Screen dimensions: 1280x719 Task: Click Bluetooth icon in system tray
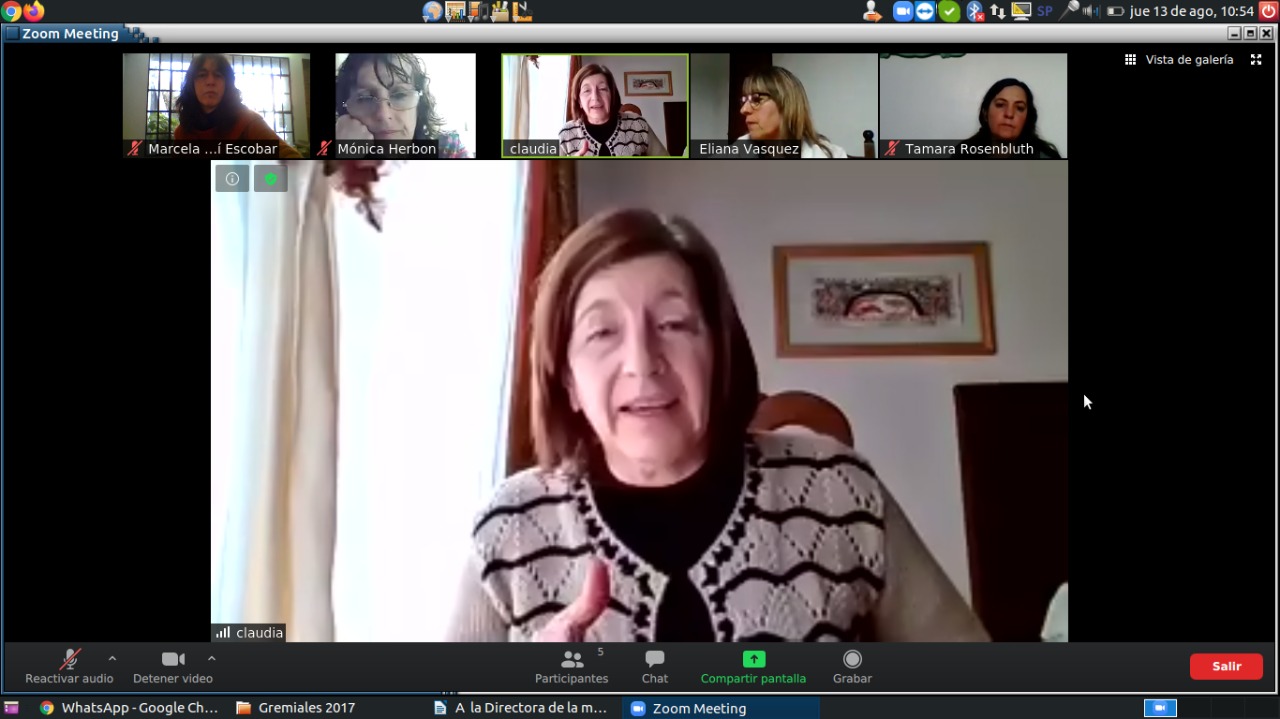(975, 11)
